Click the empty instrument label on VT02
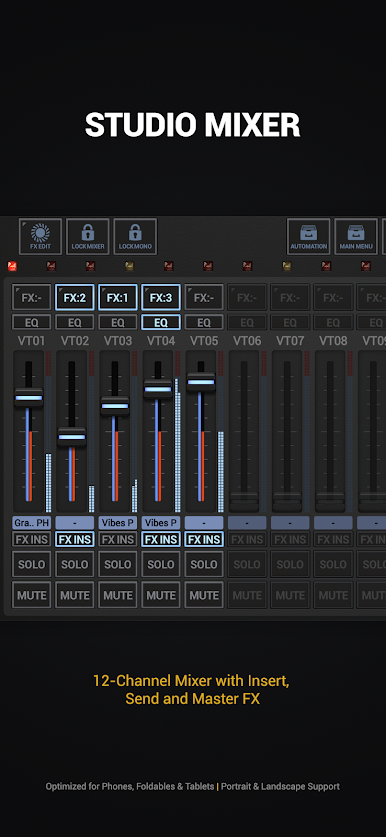The image size is (386, 837). point(75,523)
